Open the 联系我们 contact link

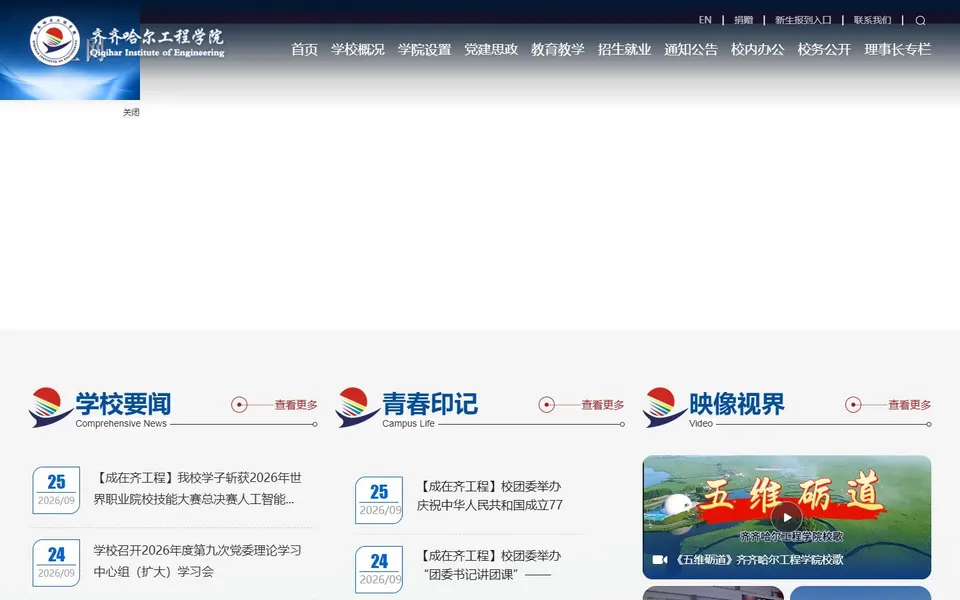(872, 20)
